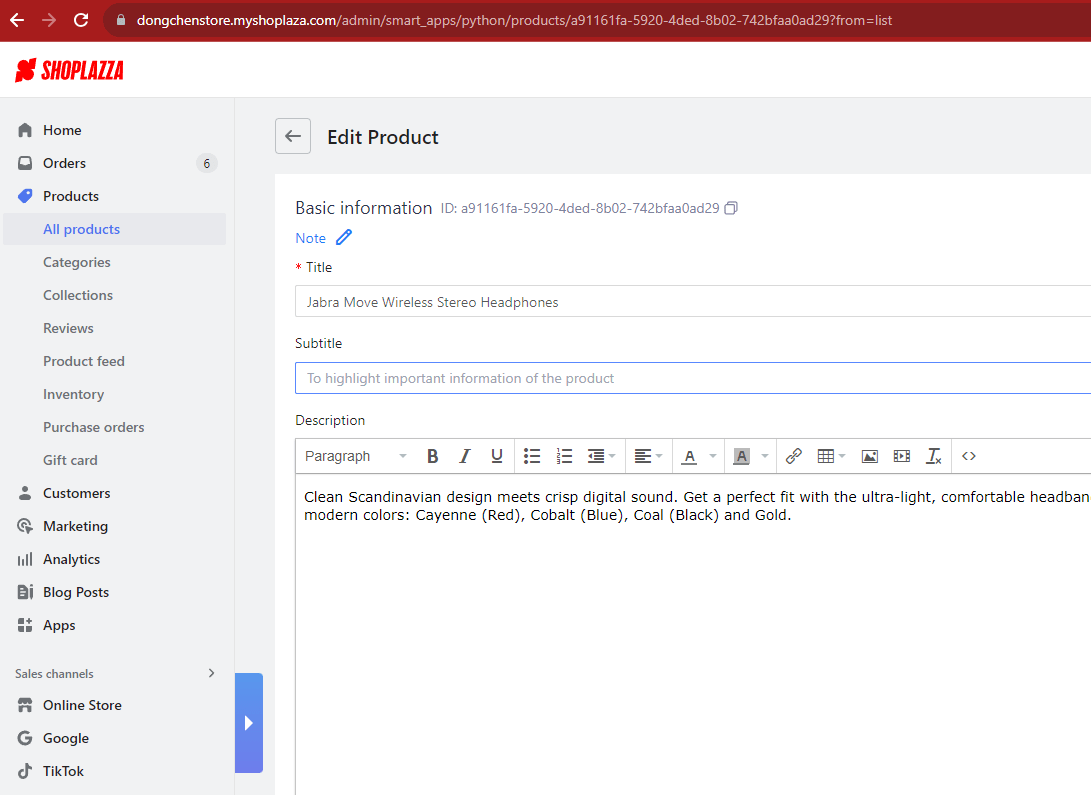Insert an image into the description

(x=870, y=456)
